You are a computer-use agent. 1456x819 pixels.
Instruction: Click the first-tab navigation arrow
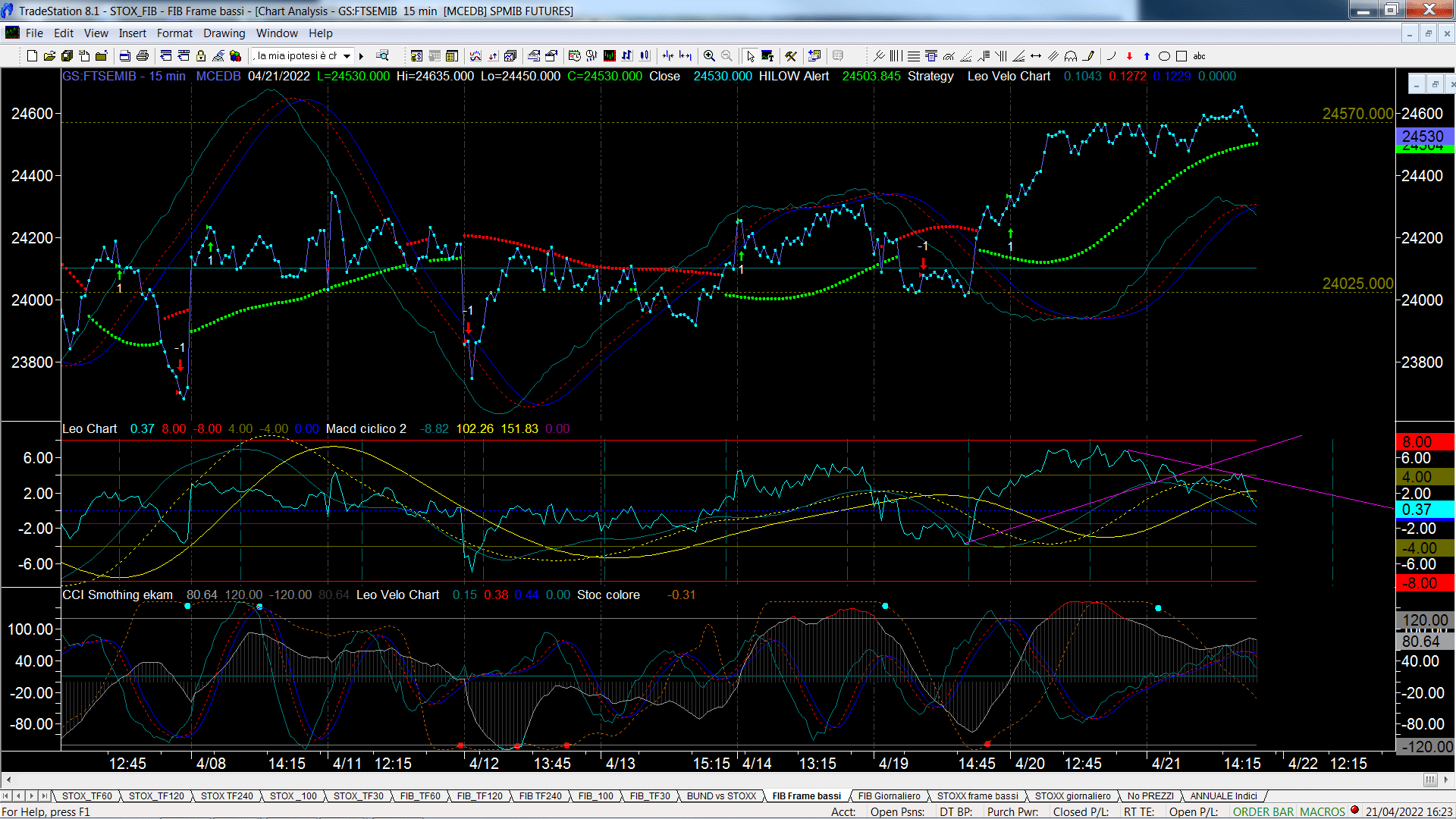pos(6,795)
